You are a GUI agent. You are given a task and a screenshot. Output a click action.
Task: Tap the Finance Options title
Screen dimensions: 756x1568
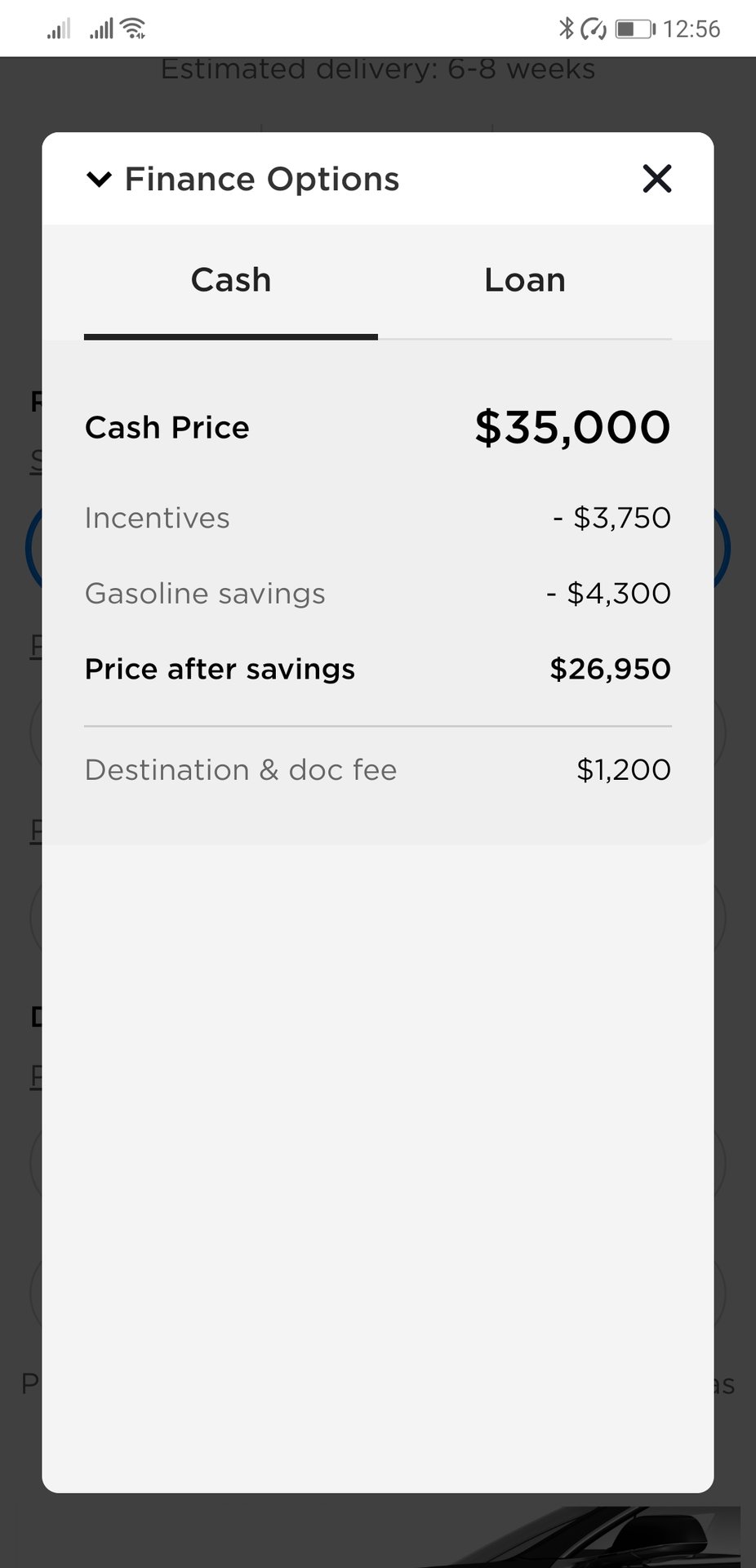tap(262, 179)
